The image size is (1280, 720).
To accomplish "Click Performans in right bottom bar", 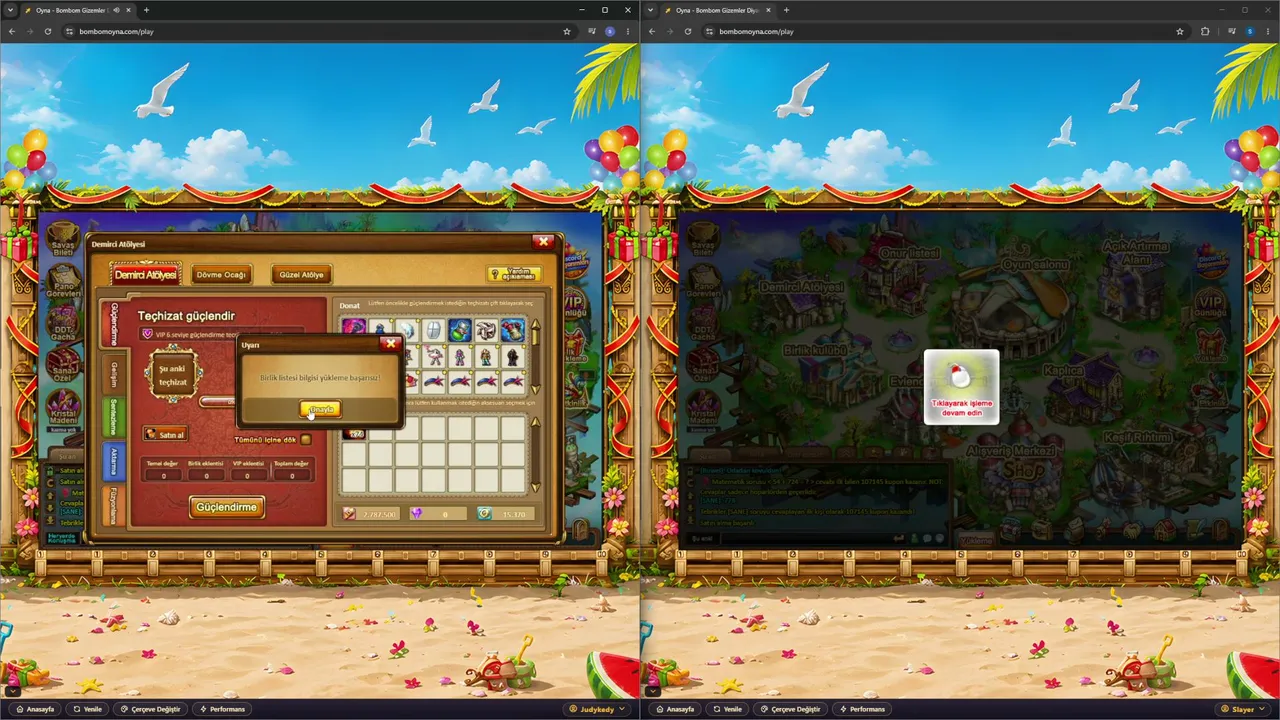I will 861,709.
